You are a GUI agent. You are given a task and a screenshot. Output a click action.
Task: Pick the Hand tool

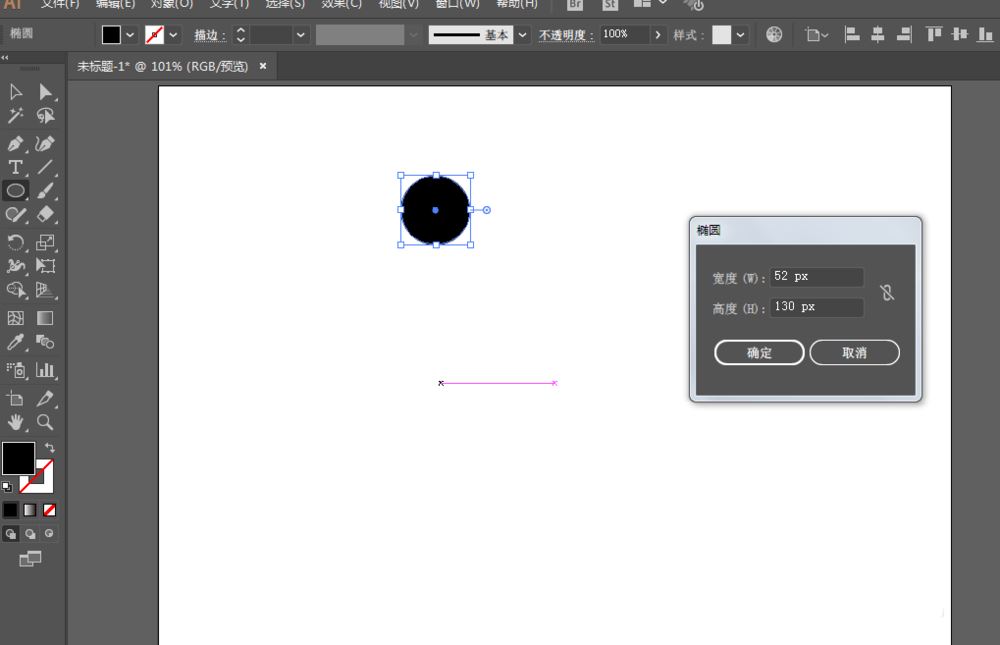tap(16, 422)
